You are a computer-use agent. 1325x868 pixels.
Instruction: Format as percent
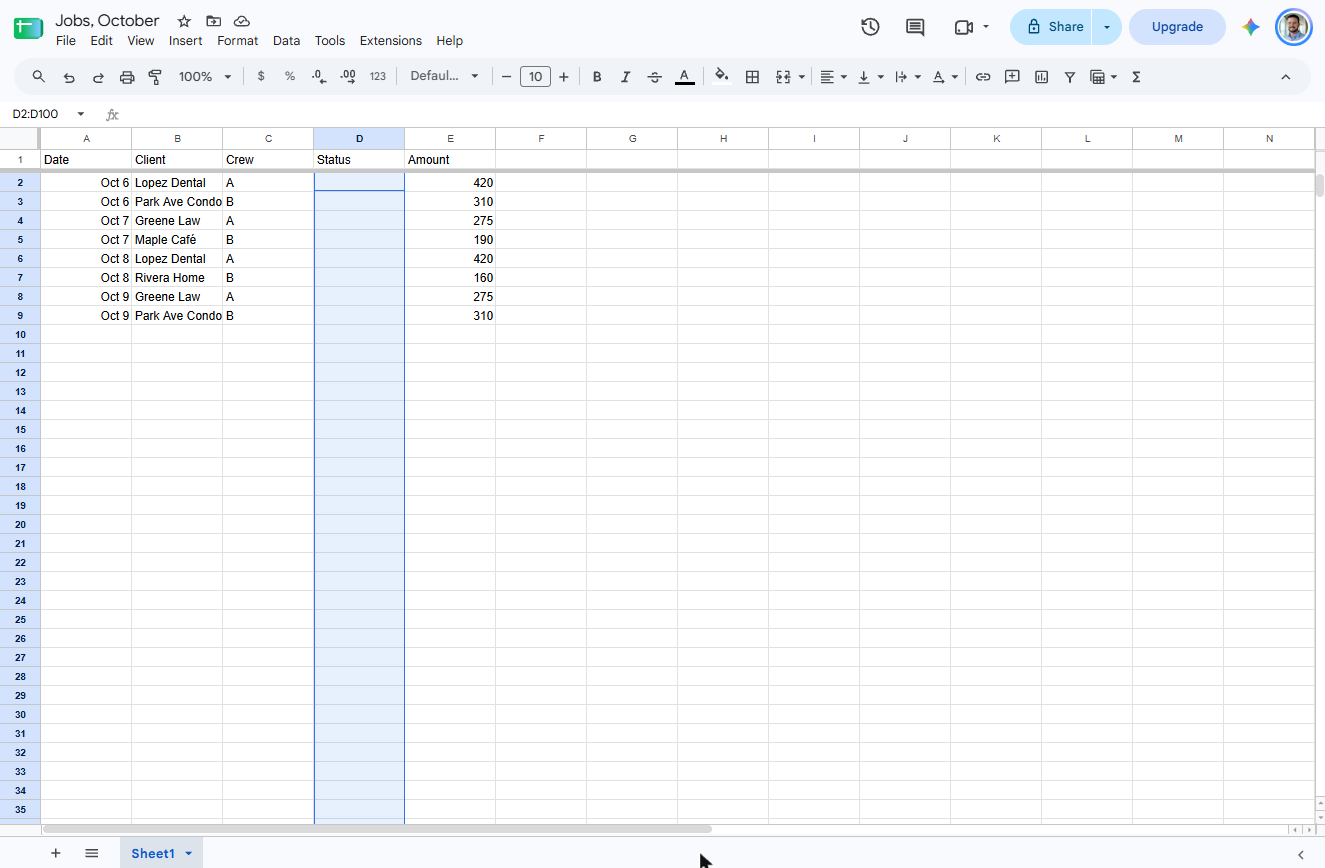[x=290, y=77]
